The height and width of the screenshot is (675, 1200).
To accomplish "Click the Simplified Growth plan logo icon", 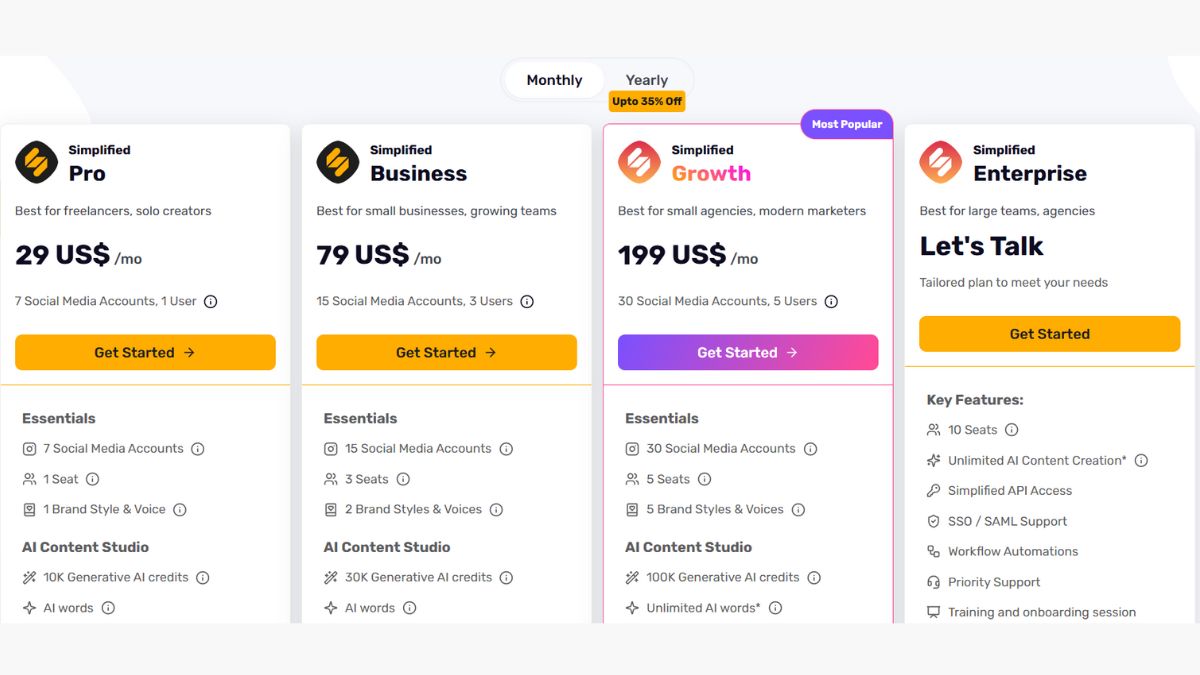I will pos(640,162).
